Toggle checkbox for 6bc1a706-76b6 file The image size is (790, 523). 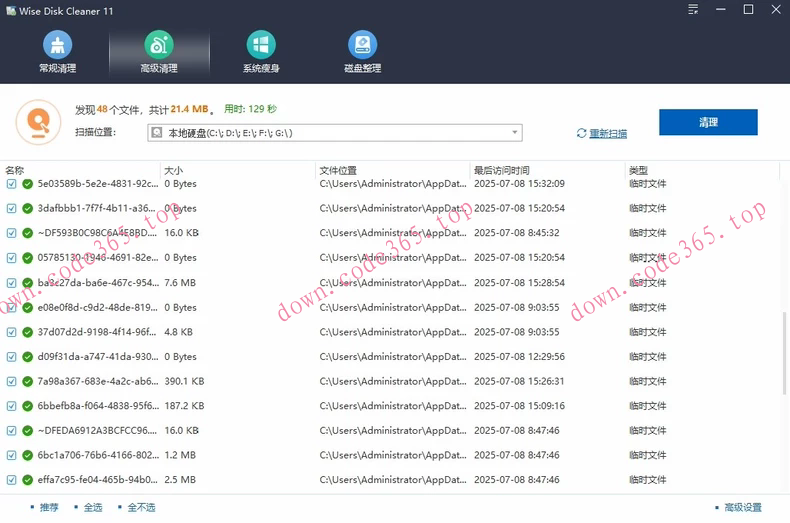click(11, 455)
